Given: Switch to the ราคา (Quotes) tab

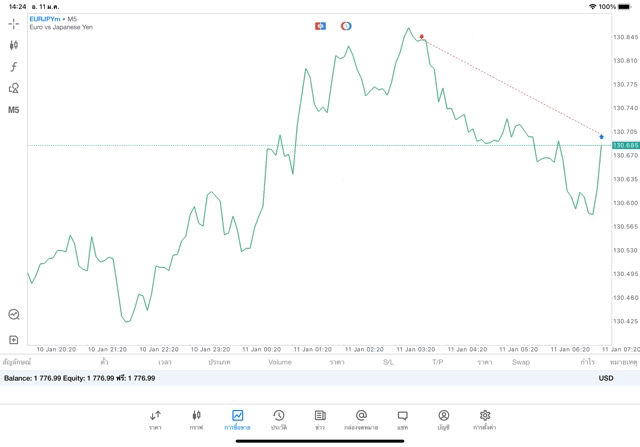Looking at the screenshot, I should click(155, 419).
